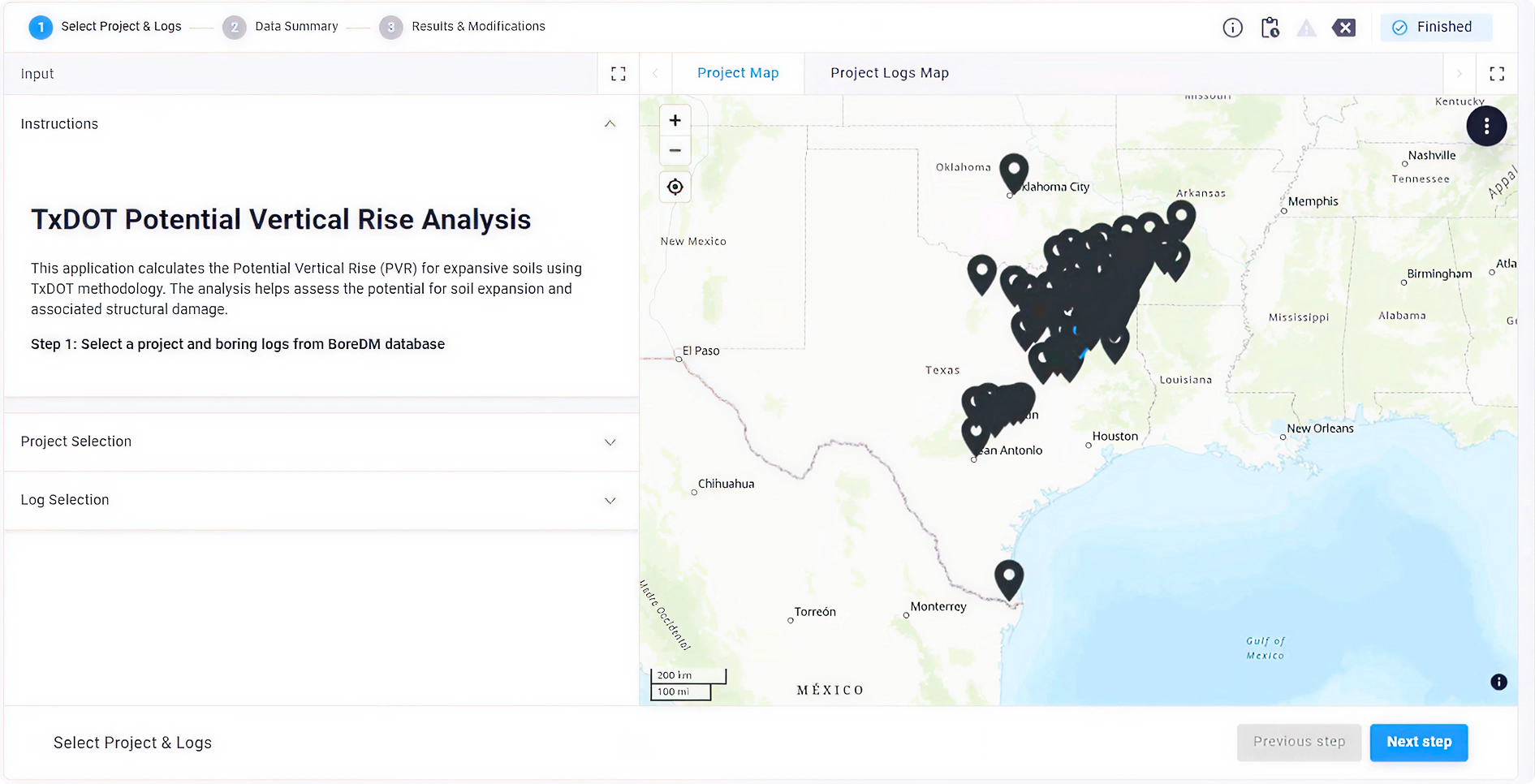
Task: Expand the Log Selection section
Action: click(x=321, y=500)
